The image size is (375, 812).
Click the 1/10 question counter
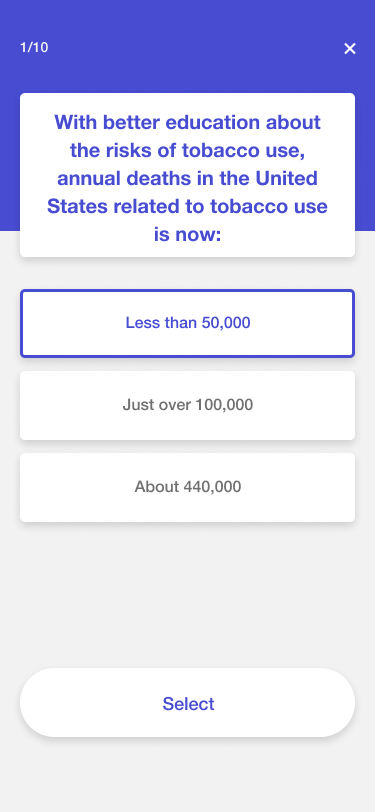click(x=34, y=48)
